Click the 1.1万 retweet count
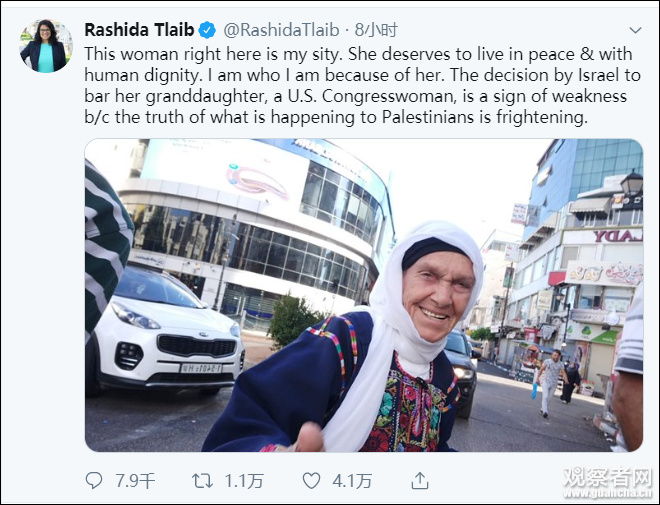 coord(244,481)
